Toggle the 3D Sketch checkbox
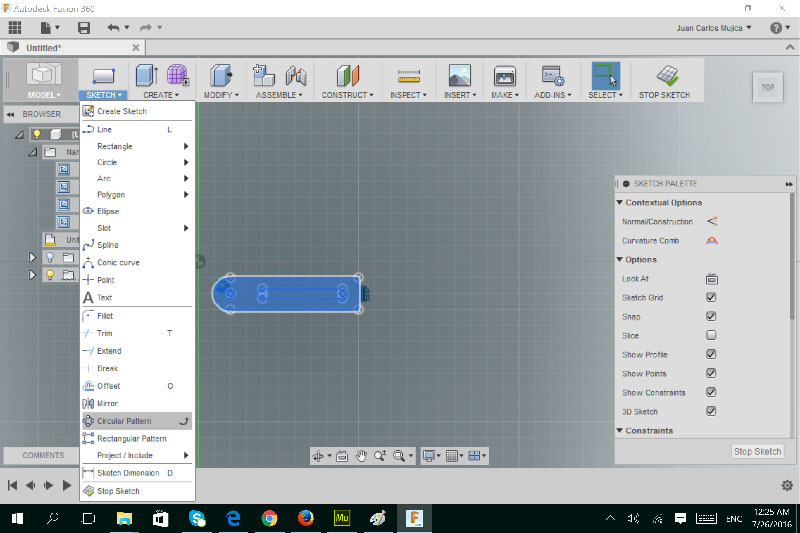The image size is (800, 533). (x=711, y=411)
